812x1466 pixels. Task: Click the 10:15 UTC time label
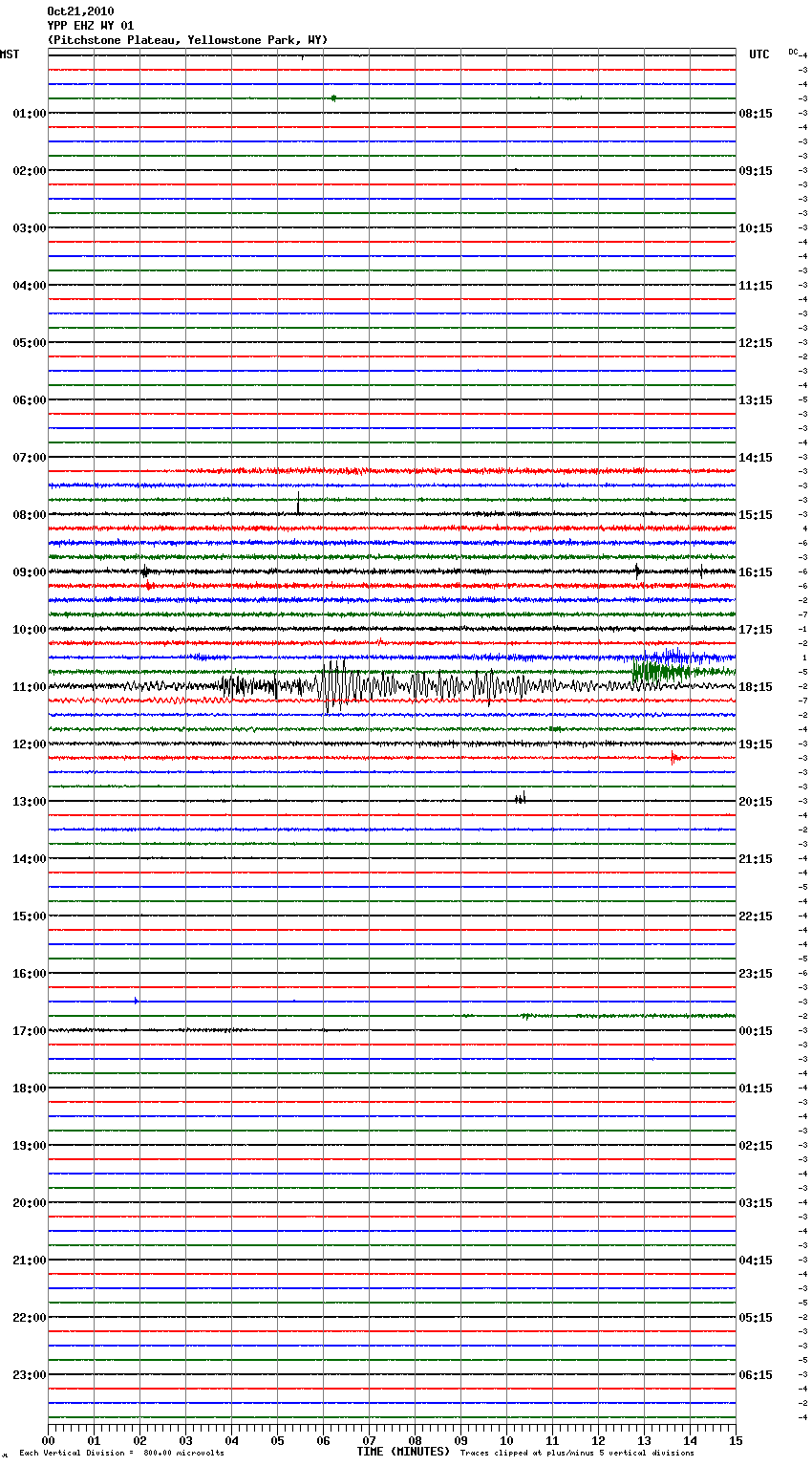(756, 228)
